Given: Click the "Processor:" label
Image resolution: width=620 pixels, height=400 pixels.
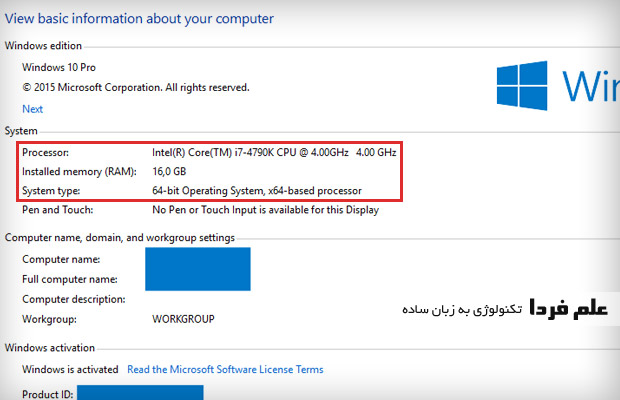Looking at the screenshot, I should 46,152.
